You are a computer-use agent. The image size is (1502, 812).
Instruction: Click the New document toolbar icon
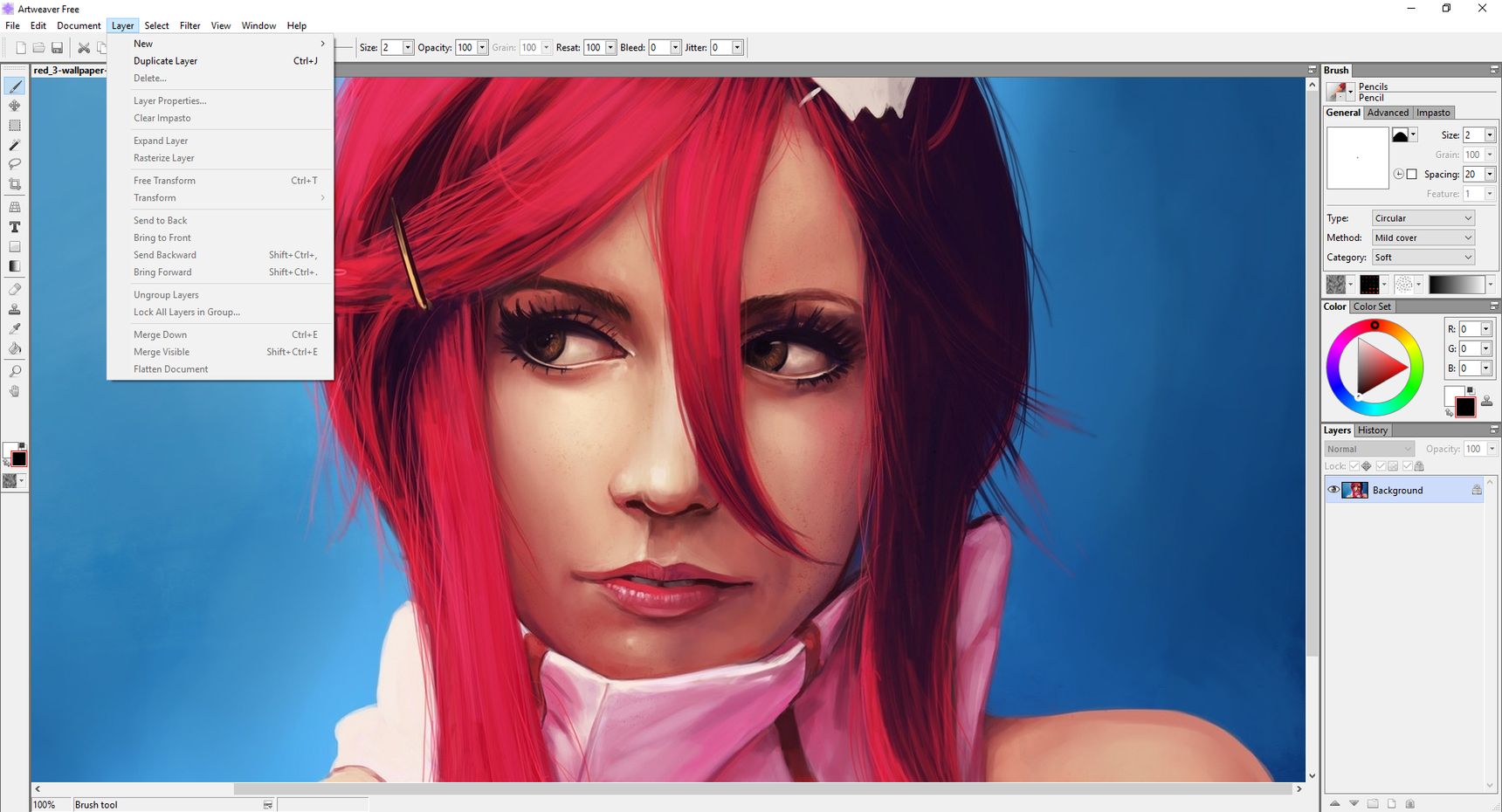(x=20, y=48)
